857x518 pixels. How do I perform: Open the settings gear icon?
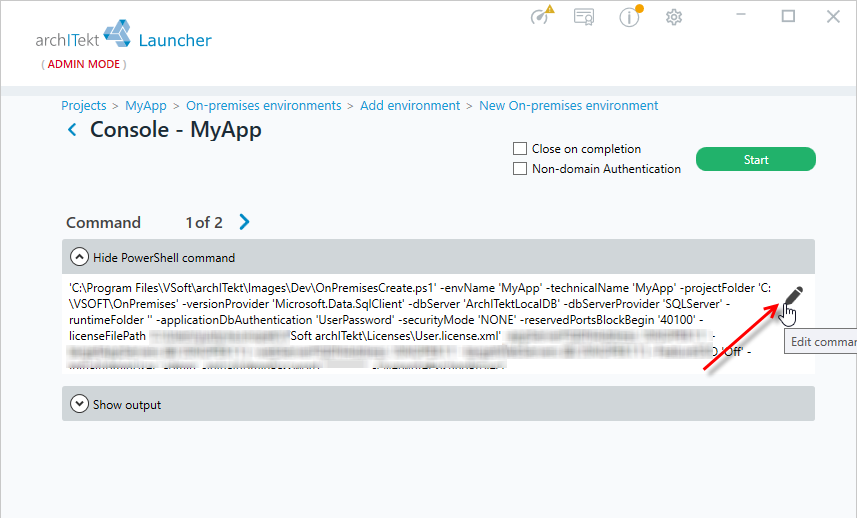point(674,17)
